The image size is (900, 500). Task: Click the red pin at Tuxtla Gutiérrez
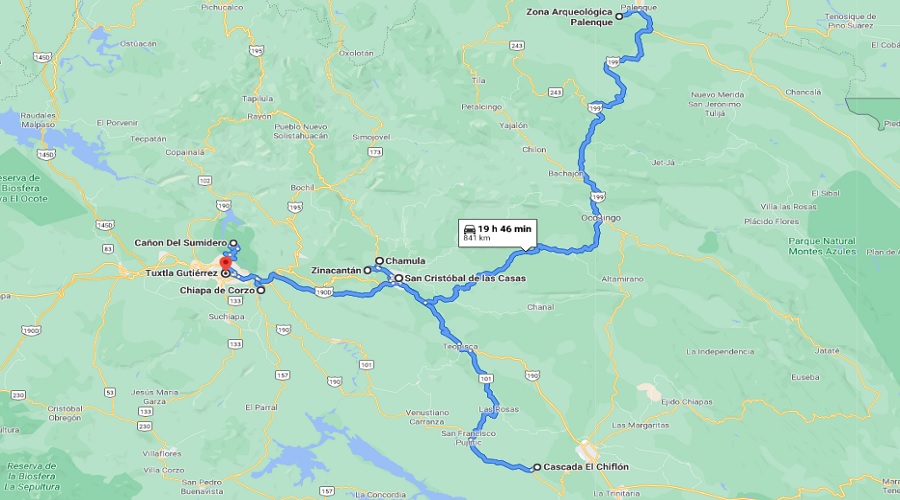tap(225, 263)
